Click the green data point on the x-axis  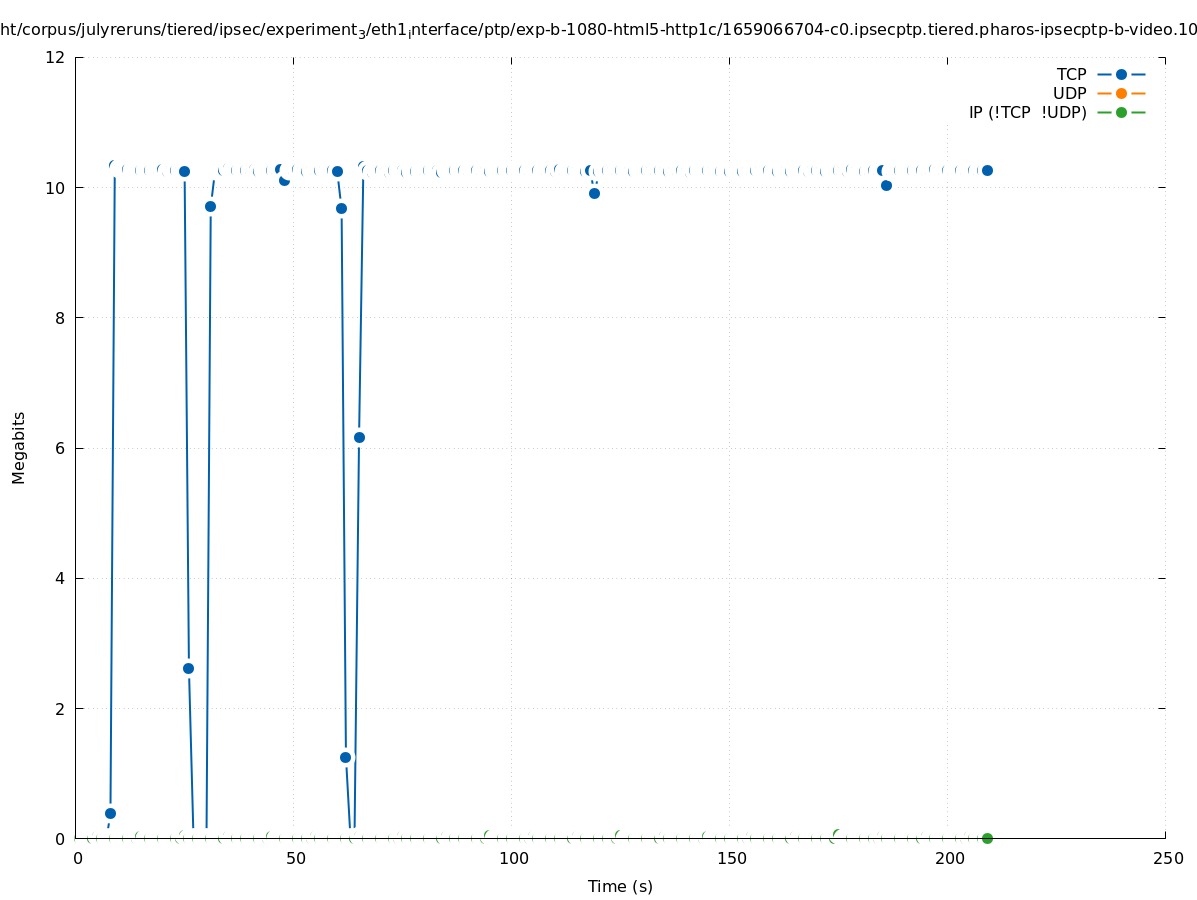click(x=987, y=838)
